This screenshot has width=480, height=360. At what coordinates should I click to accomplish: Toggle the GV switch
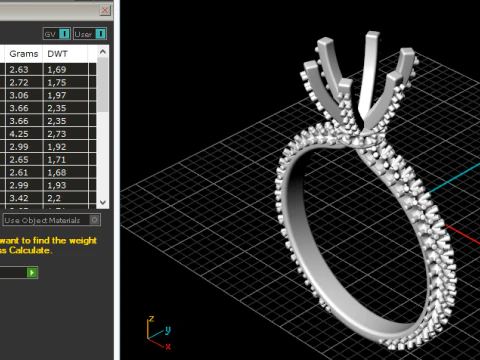click(x=57, y=34)
